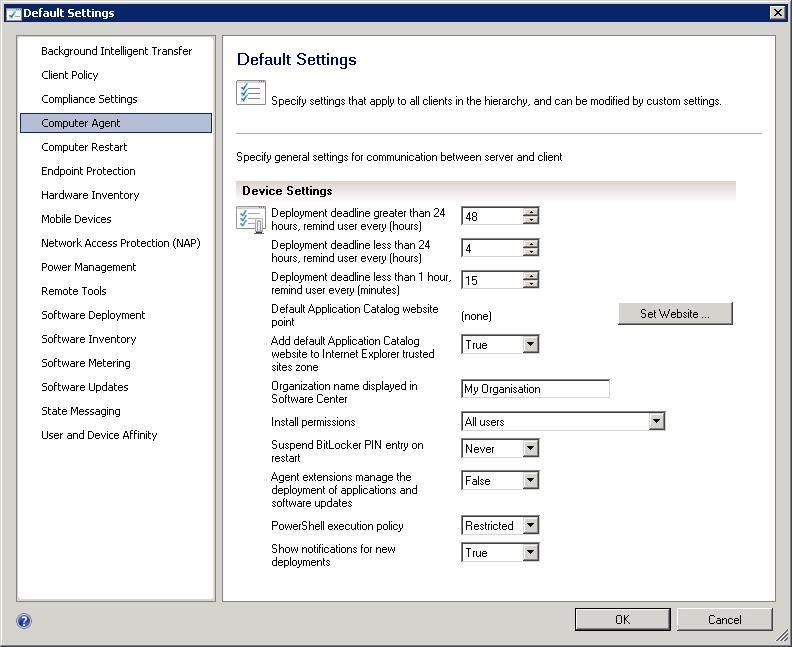Switch to Software Updates settings

pyautogui.click(x=84, y=387)
